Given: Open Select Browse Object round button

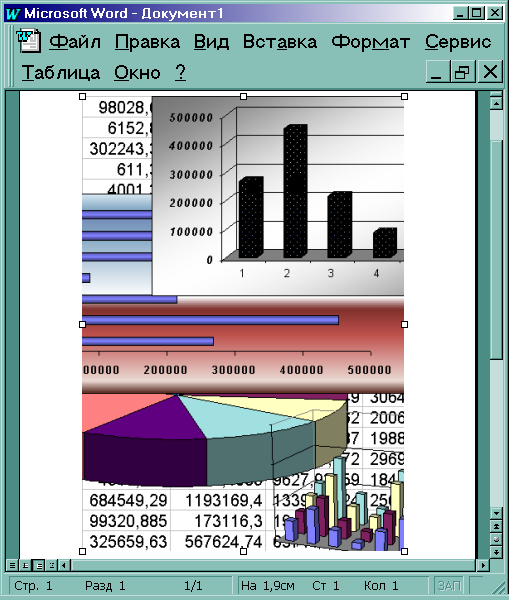Looking at the screenshot, I should coord(496,540).
